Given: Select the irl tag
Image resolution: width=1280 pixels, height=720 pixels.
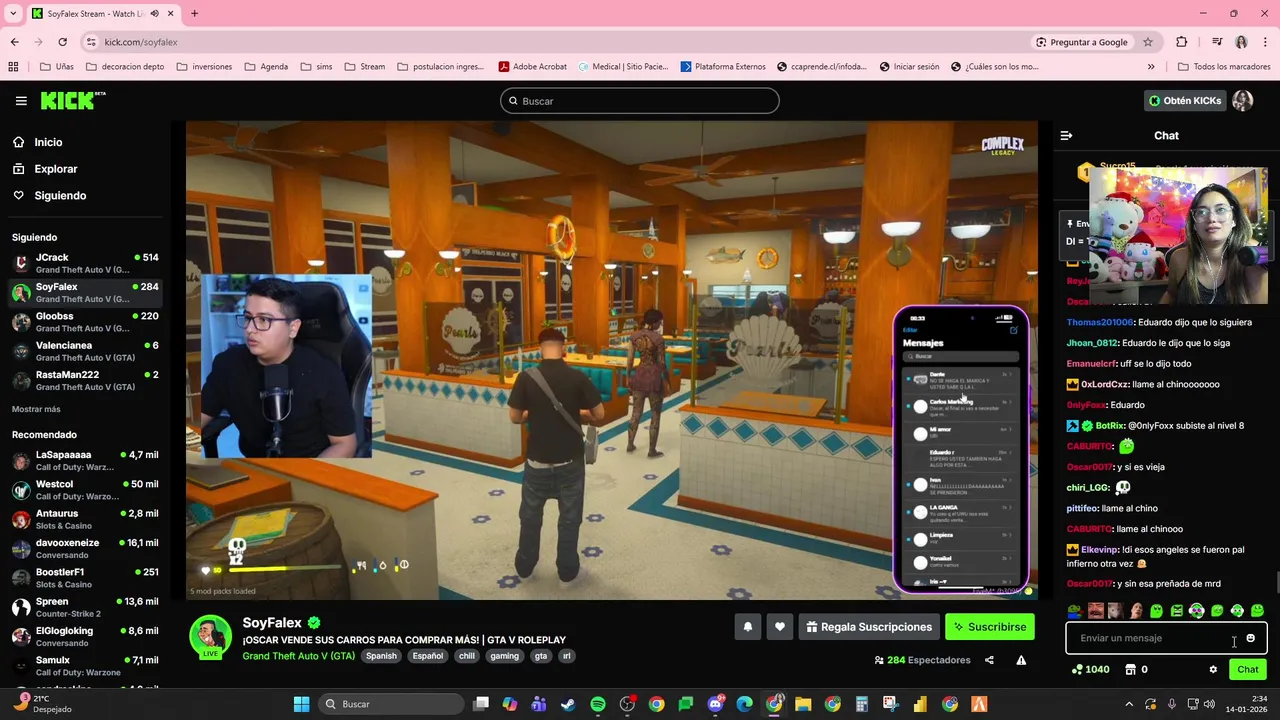Looking at the screenshot, I should [567, 656].
